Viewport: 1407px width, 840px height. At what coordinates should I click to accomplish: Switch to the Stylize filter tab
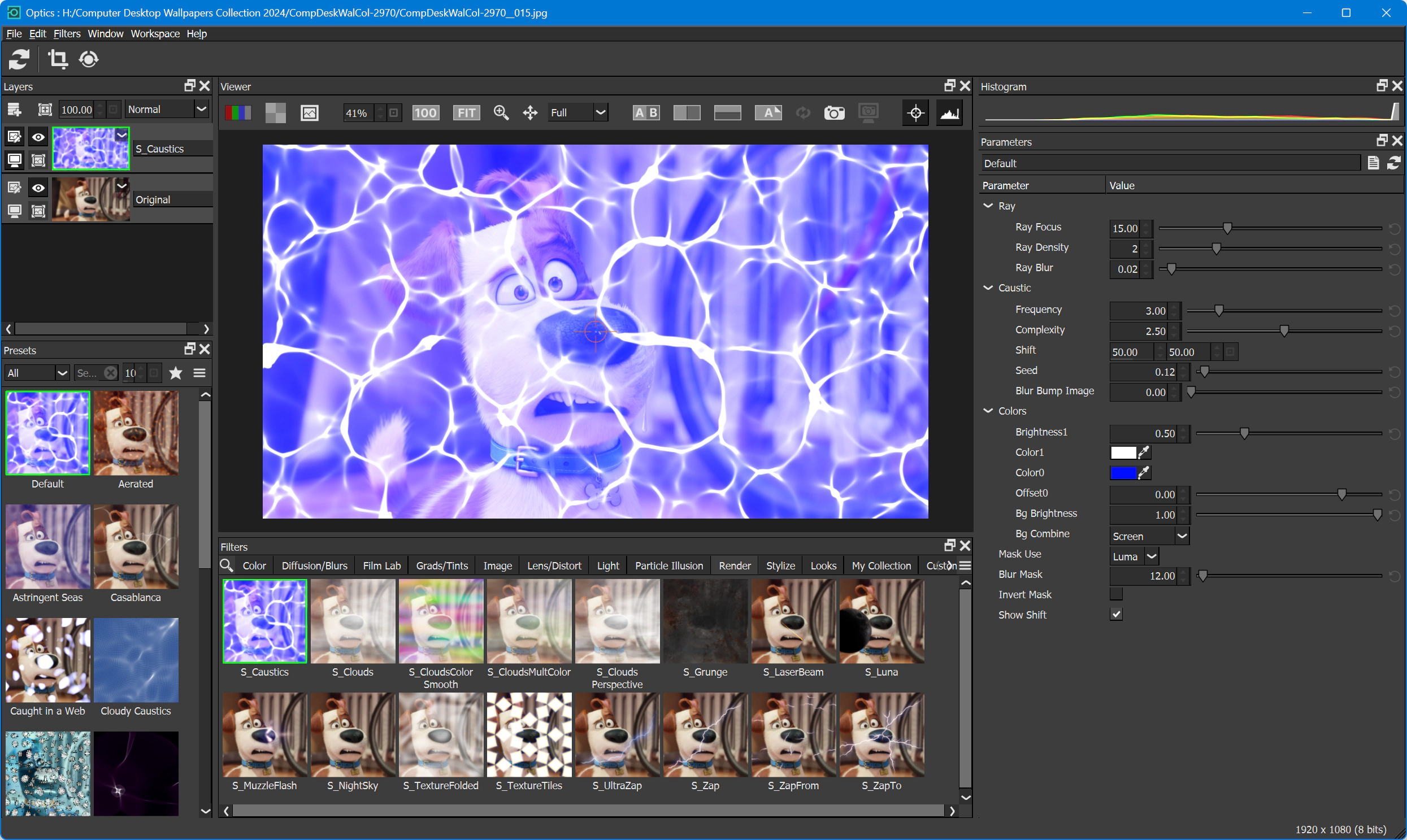(x=780, y=565)
